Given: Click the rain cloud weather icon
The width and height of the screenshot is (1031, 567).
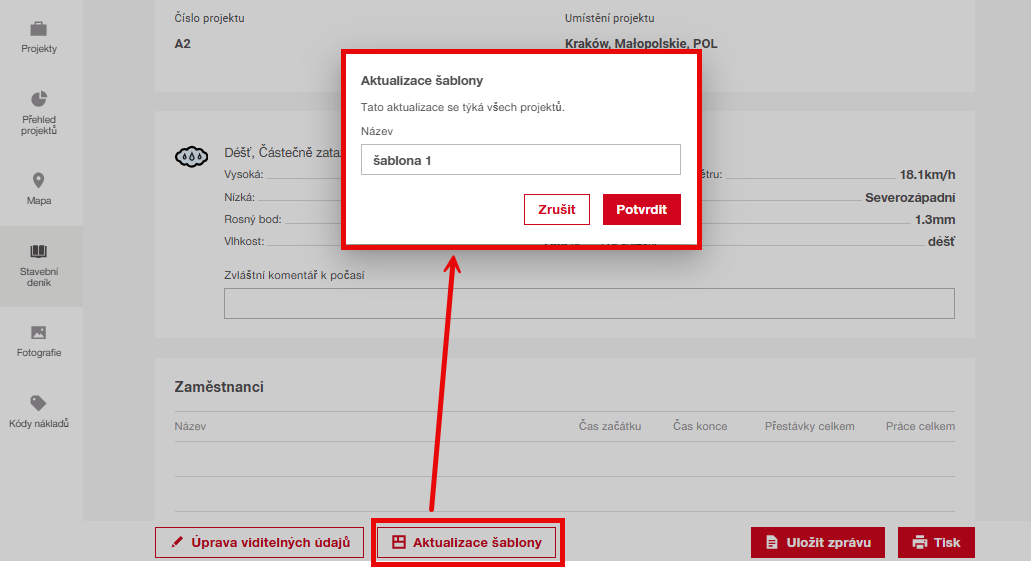Looking at the screenshot, I should [191, 156].
